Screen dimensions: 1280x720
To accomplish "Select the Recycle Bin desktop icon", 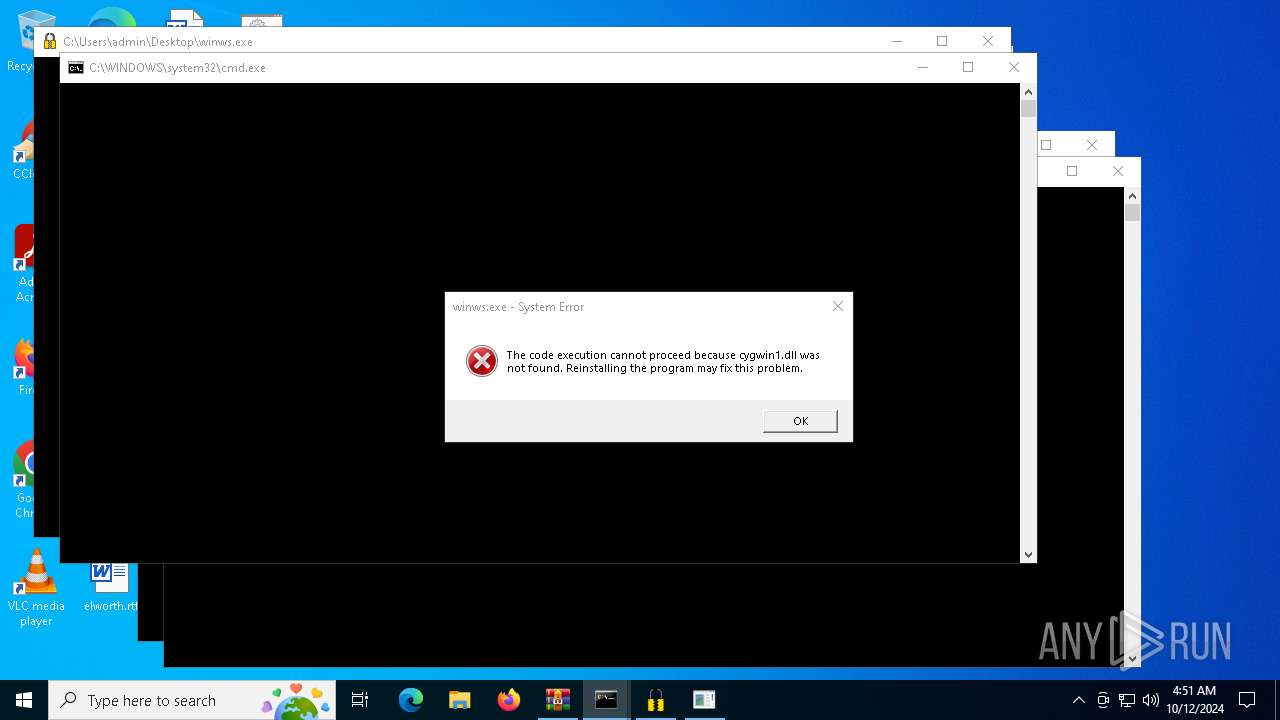I will coord(22,40).
